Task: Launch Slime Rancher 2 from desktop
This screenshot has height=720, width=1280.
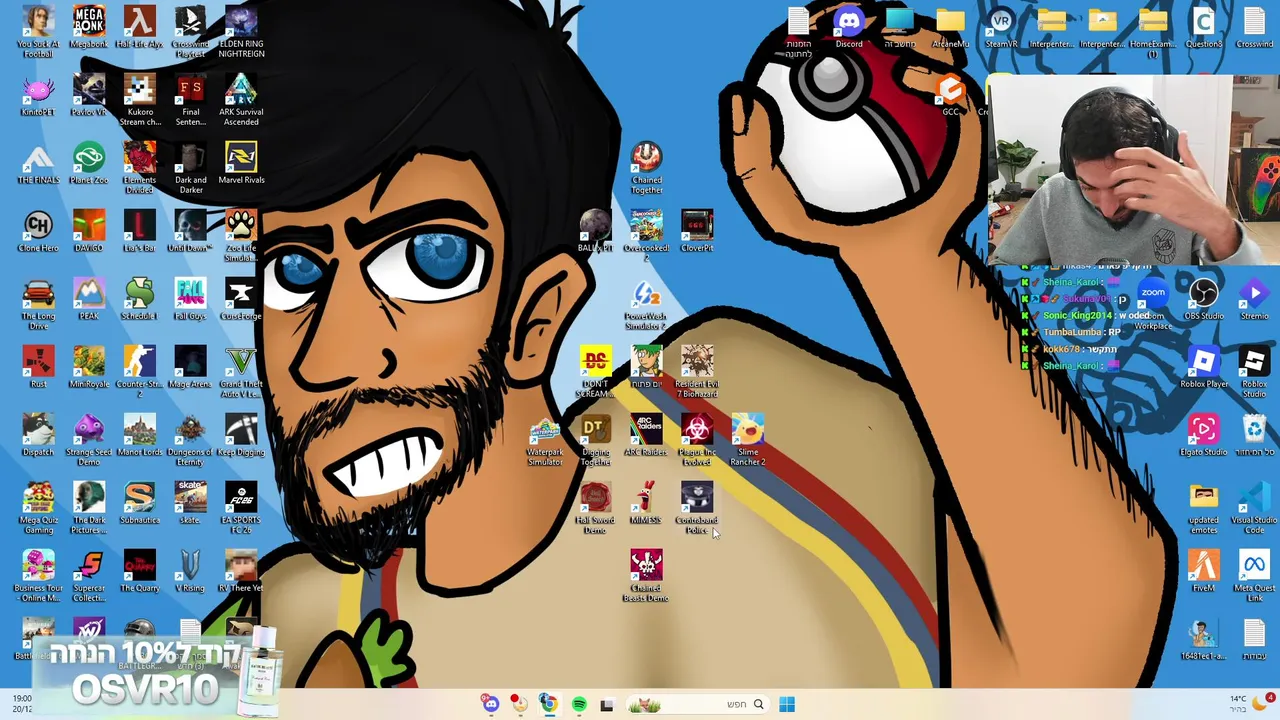Action: [x=748, y=440]
